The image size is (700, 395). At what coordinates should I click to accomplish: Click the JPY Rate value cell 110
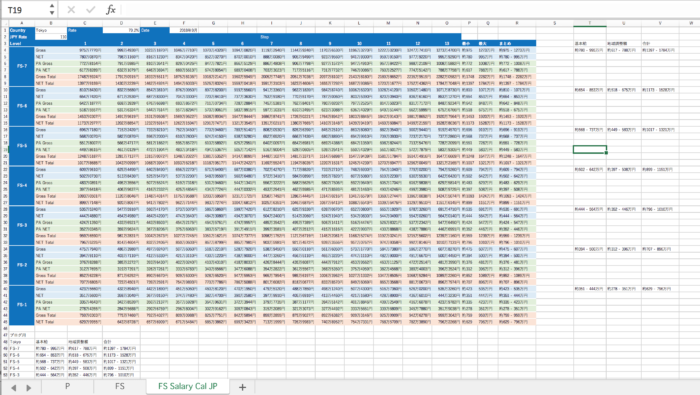pos(51,37)
